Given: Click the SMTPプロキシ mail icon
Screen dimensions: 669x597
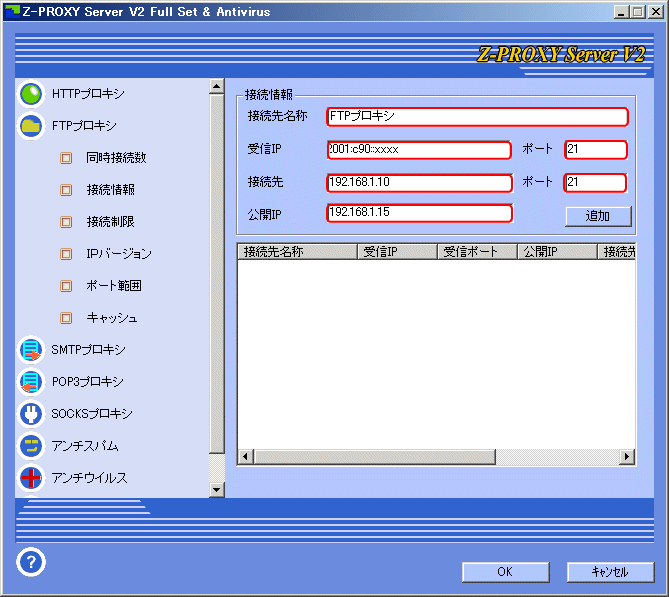Looking at the screenshot, I should point(31,350).
